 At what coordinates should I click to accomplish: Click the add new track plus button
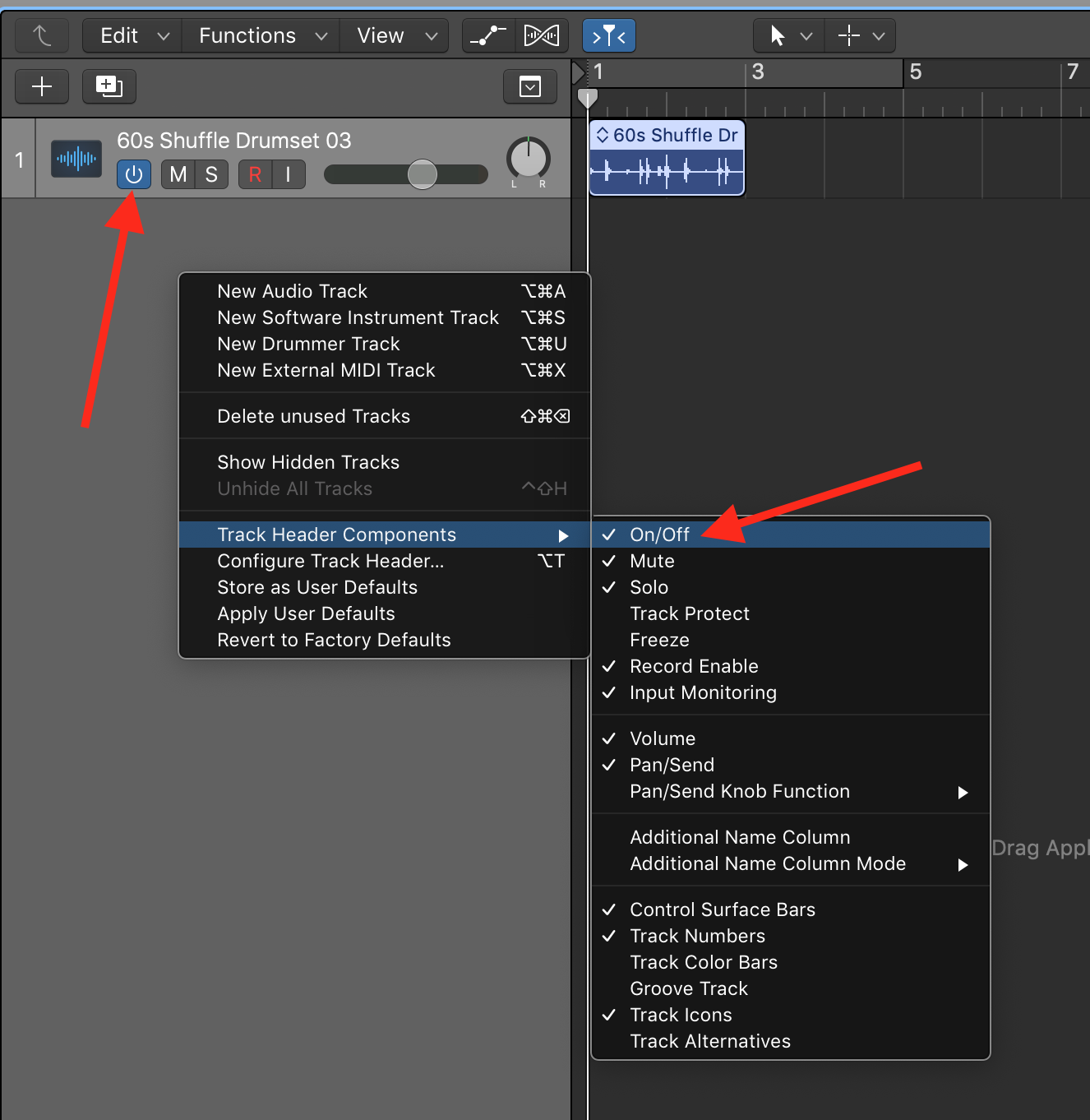(x=42, y=86)
